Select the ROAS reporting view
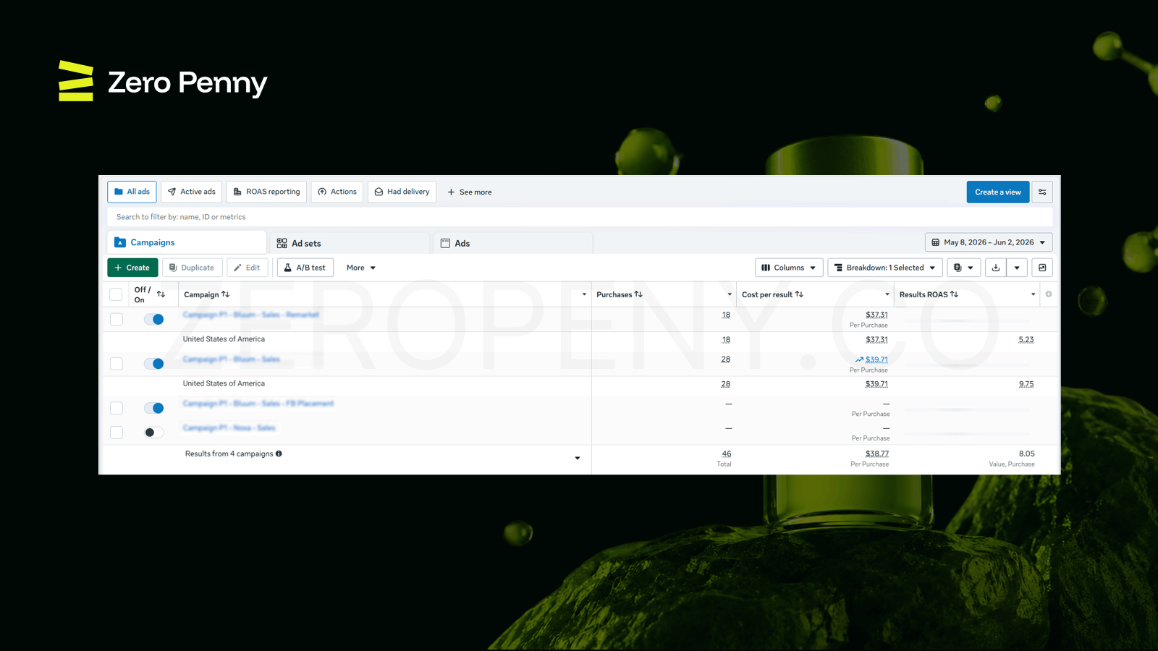The height and width of the screenshot is (651, 1158). 267,192
